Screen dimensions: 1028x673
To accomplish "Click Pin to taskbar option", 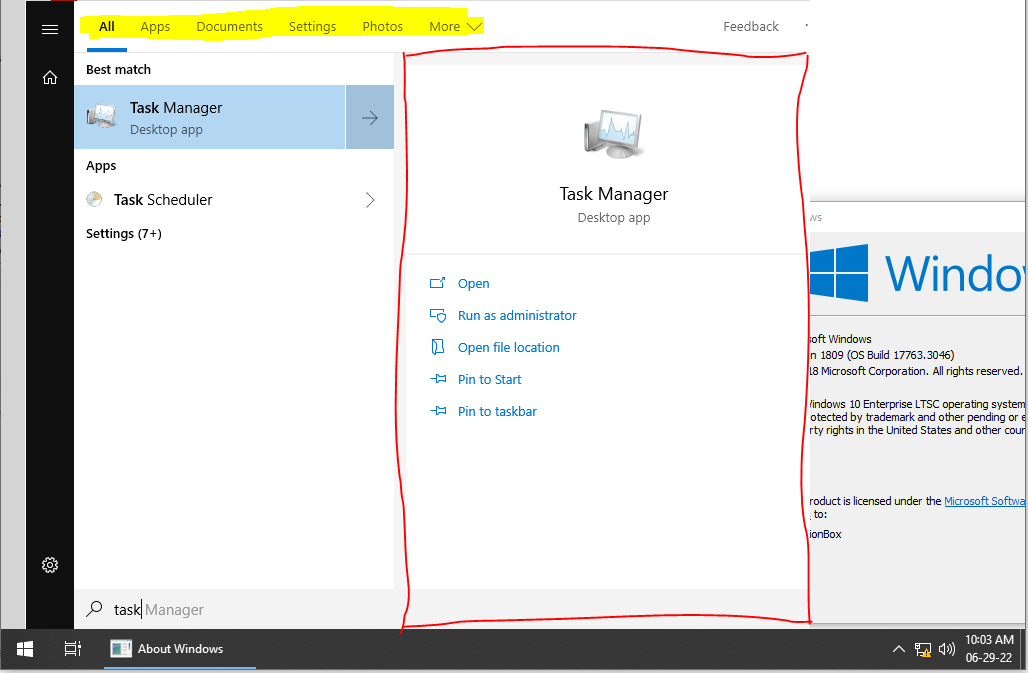I will (x=495, y=411).
